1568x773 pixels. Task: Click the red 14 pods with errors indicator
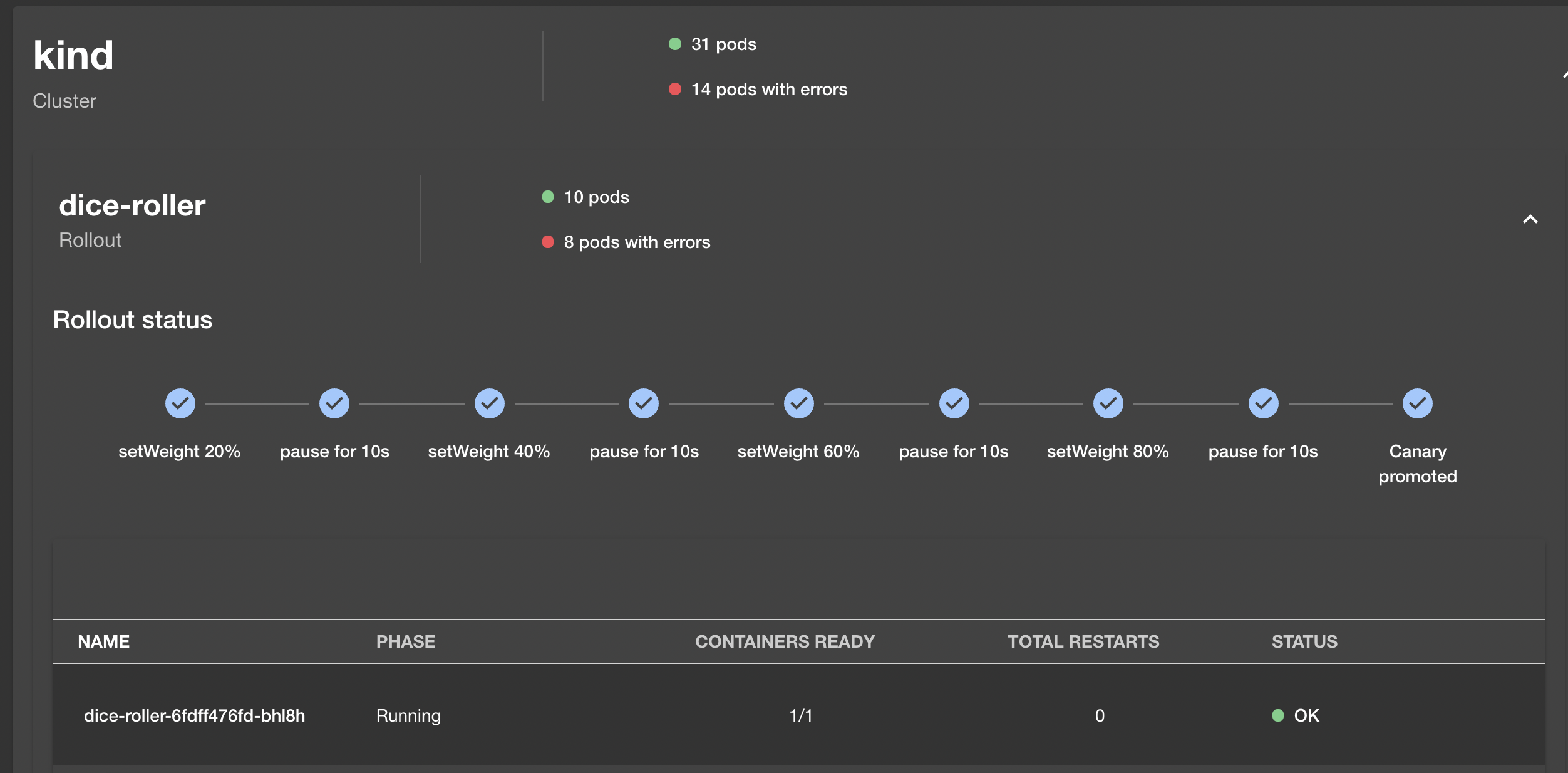point(674,88)
